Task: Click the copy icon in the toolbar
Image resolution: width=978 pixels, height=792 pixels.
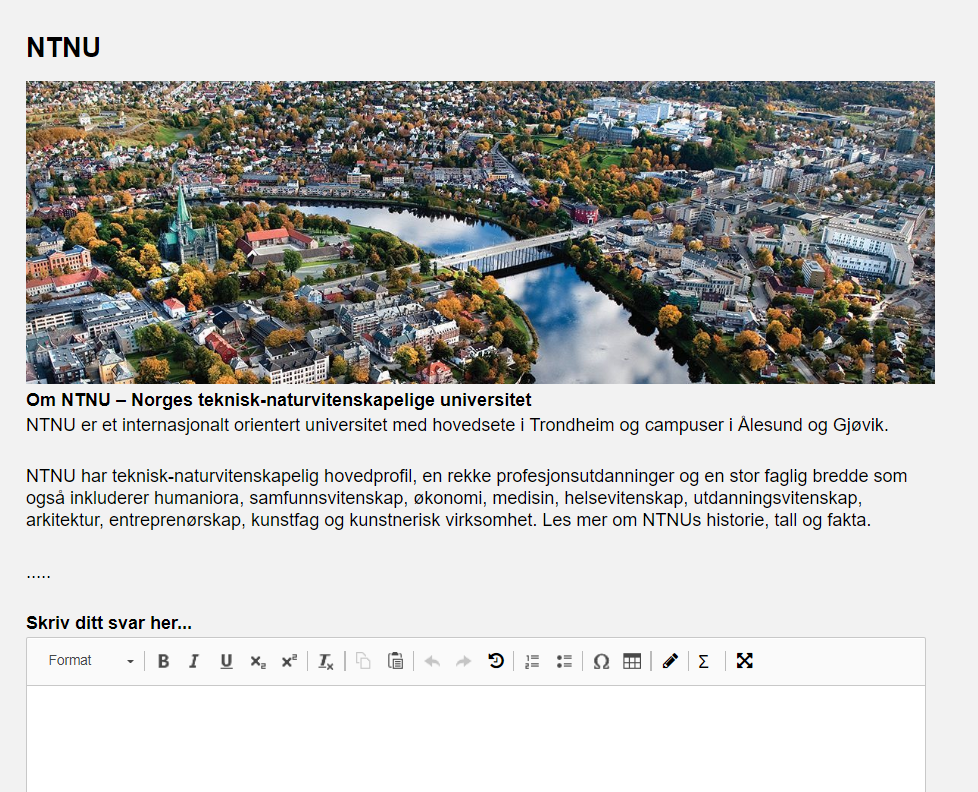Action: coord(363,661)
